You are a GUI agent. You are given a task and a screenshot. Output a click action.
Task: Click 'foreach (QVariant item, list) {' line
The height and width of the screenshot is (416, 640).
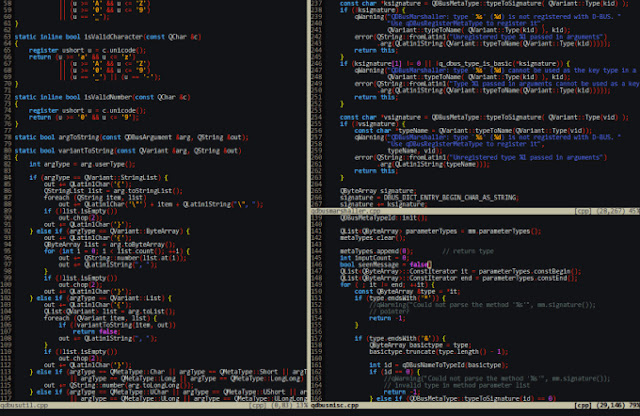100,318
